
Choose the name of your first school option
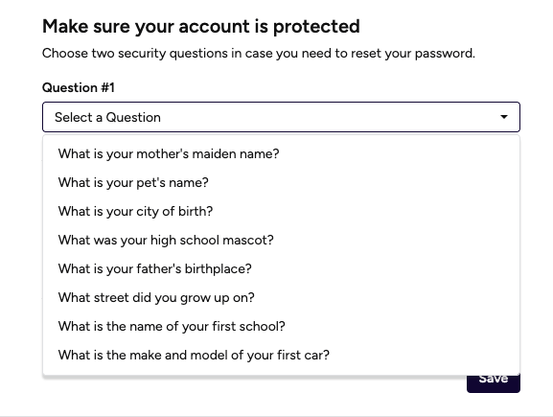281,326
